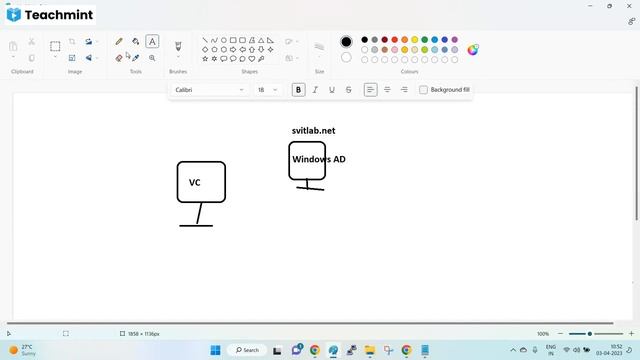Click the Size line thickness button
Viewport: 640px width, 360px height.
click(319, 47)
